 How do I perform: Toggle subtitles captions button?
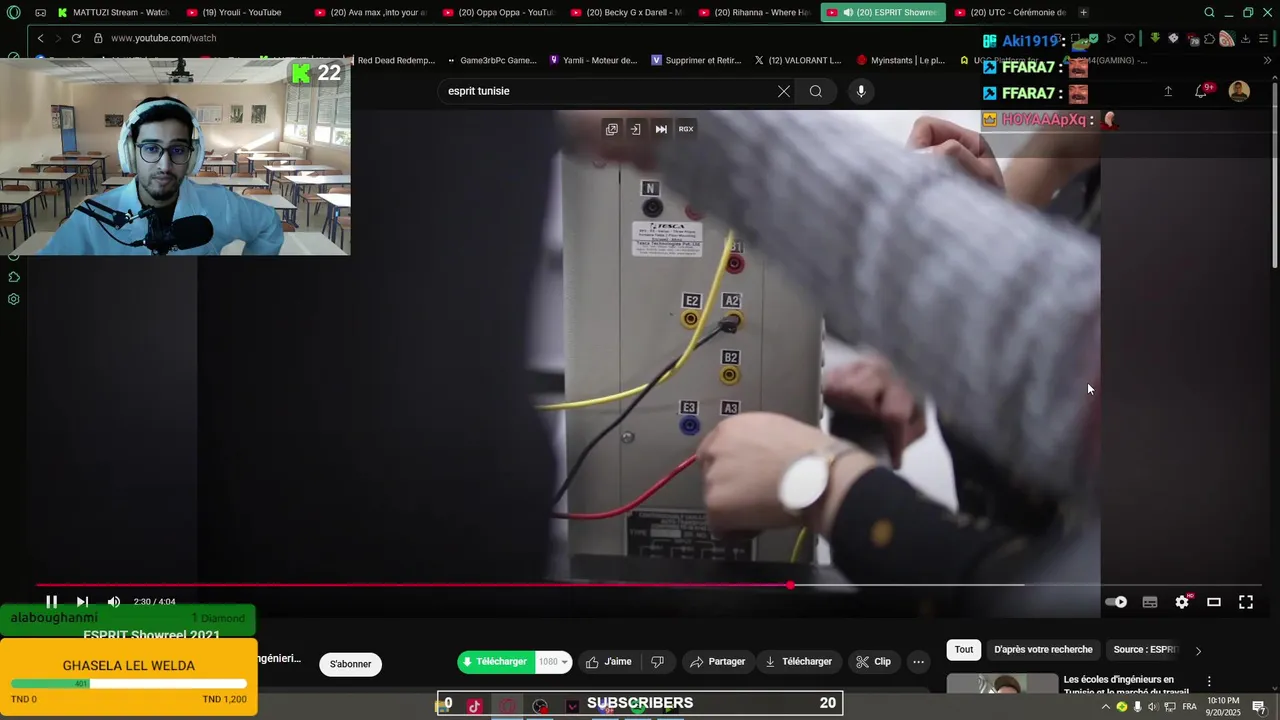point(1150,602)
